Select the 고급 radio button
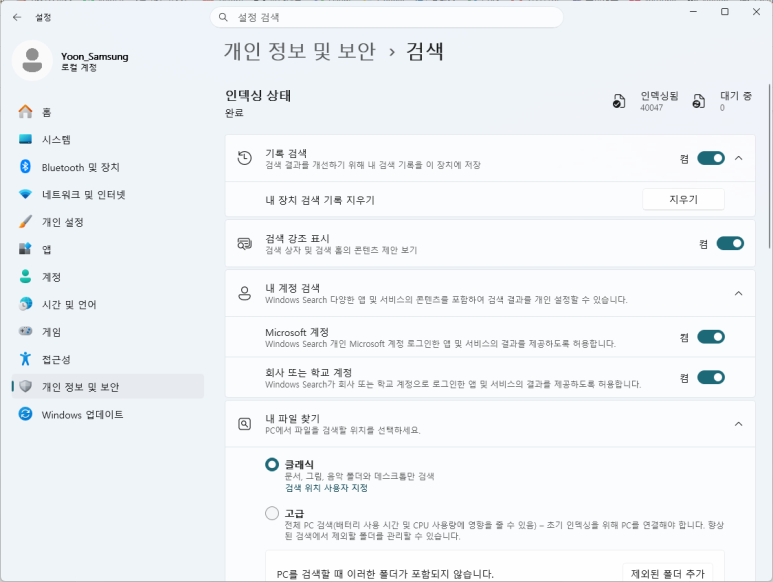 pyautogui.click(x=272, y=514)
